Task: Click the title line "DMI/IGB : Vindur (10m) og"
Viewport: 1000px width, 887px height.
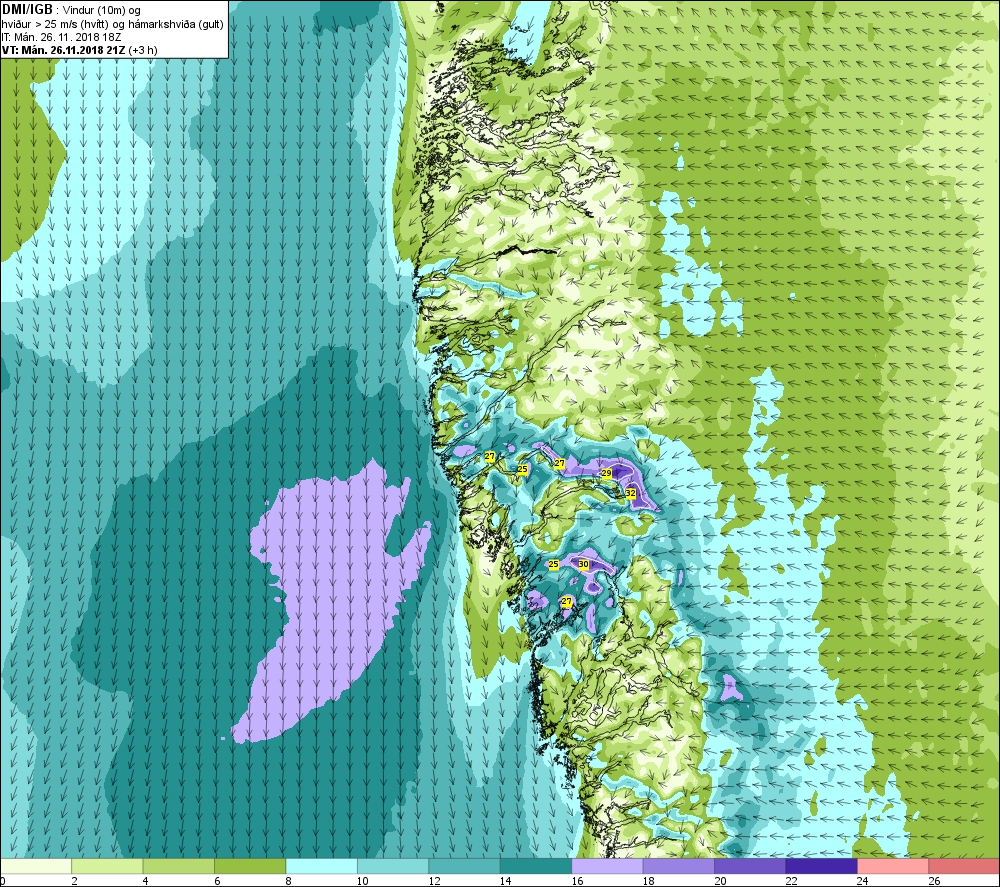Action: (71, 10)
